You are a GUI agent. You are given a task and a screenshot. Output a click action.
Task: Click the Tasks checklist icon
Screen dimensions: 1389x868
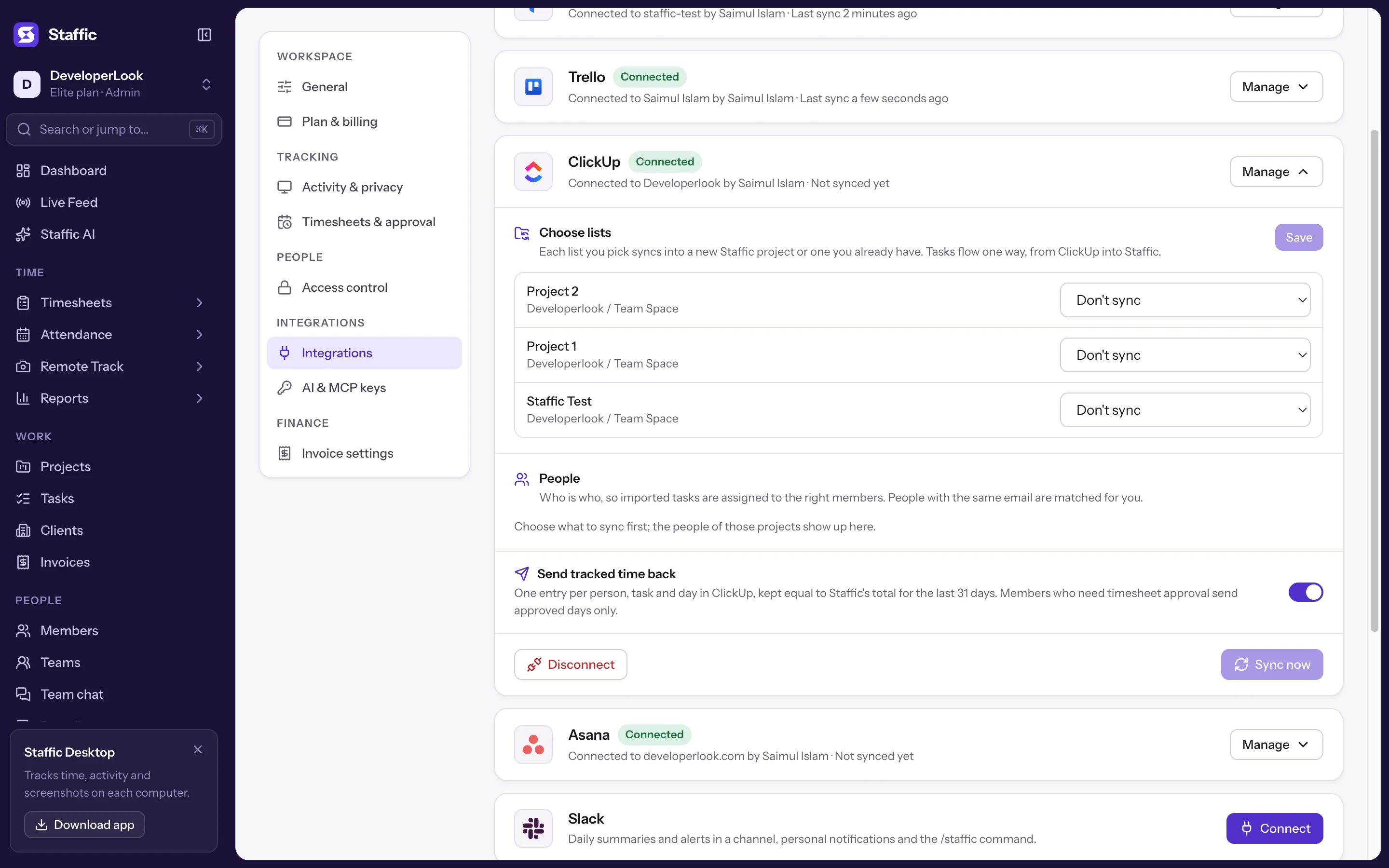coord(23,498)
